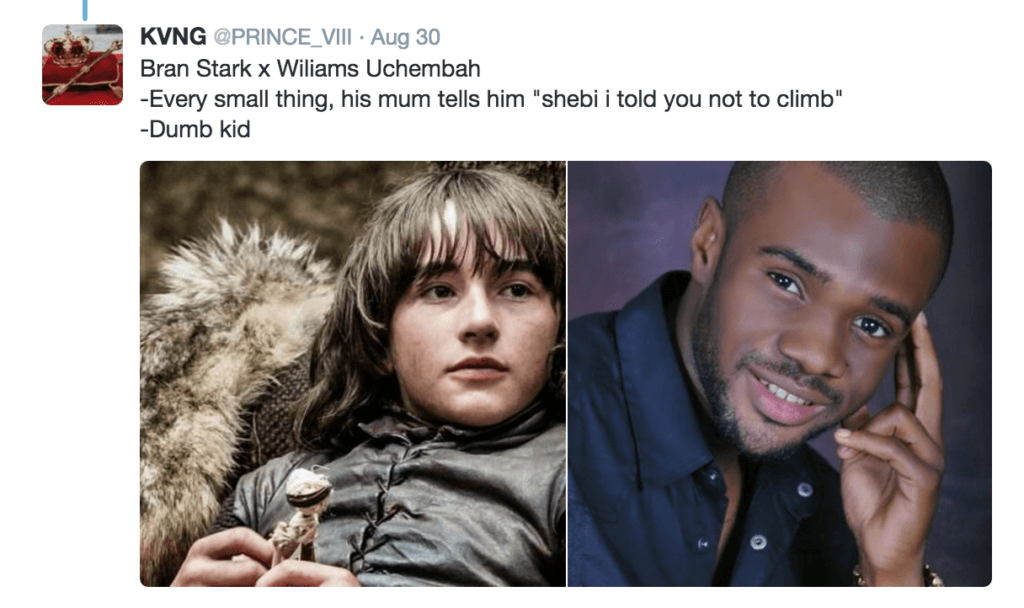Click the blue thread line above the avatar

[x=85, y=9]
